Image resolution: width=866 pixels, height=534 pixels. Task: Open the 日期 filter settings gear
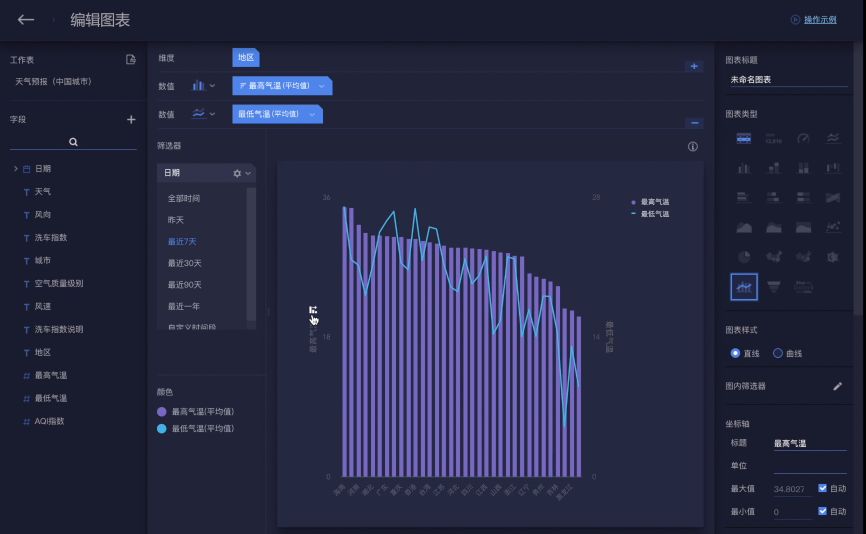coord(237,173)
